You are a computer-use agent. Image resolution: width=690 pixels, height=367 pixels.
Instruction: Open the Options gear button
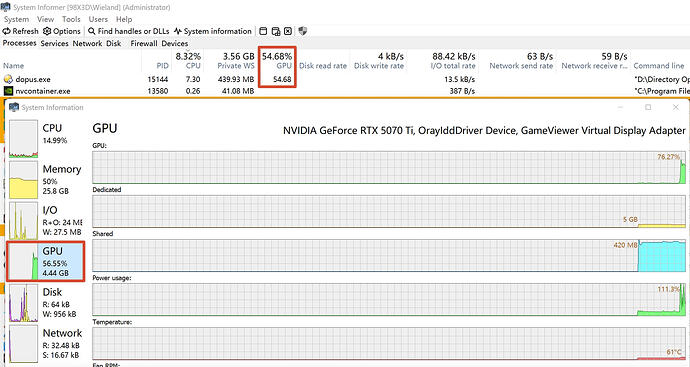tap(62, 31)
